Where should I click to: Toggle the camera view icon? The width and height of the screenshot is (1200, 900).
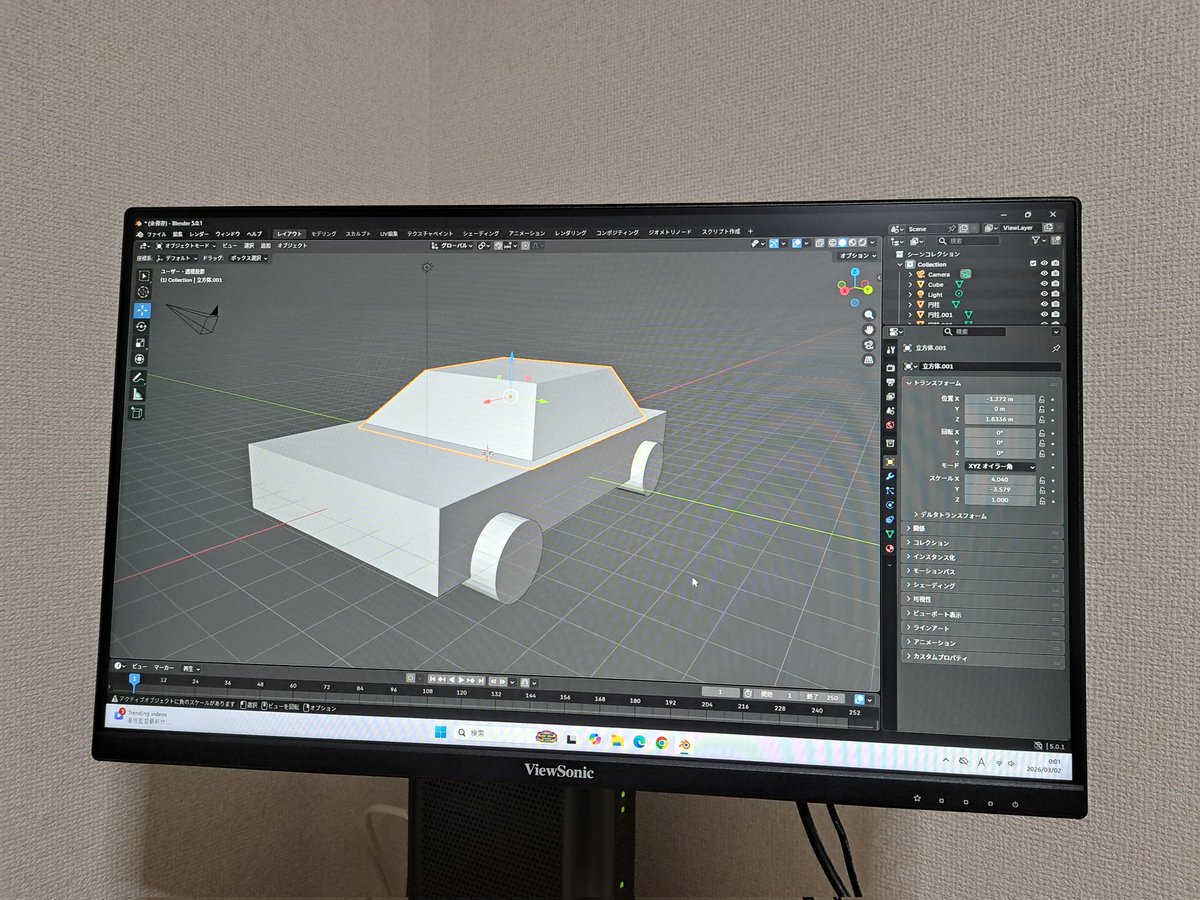pos(868,344)
